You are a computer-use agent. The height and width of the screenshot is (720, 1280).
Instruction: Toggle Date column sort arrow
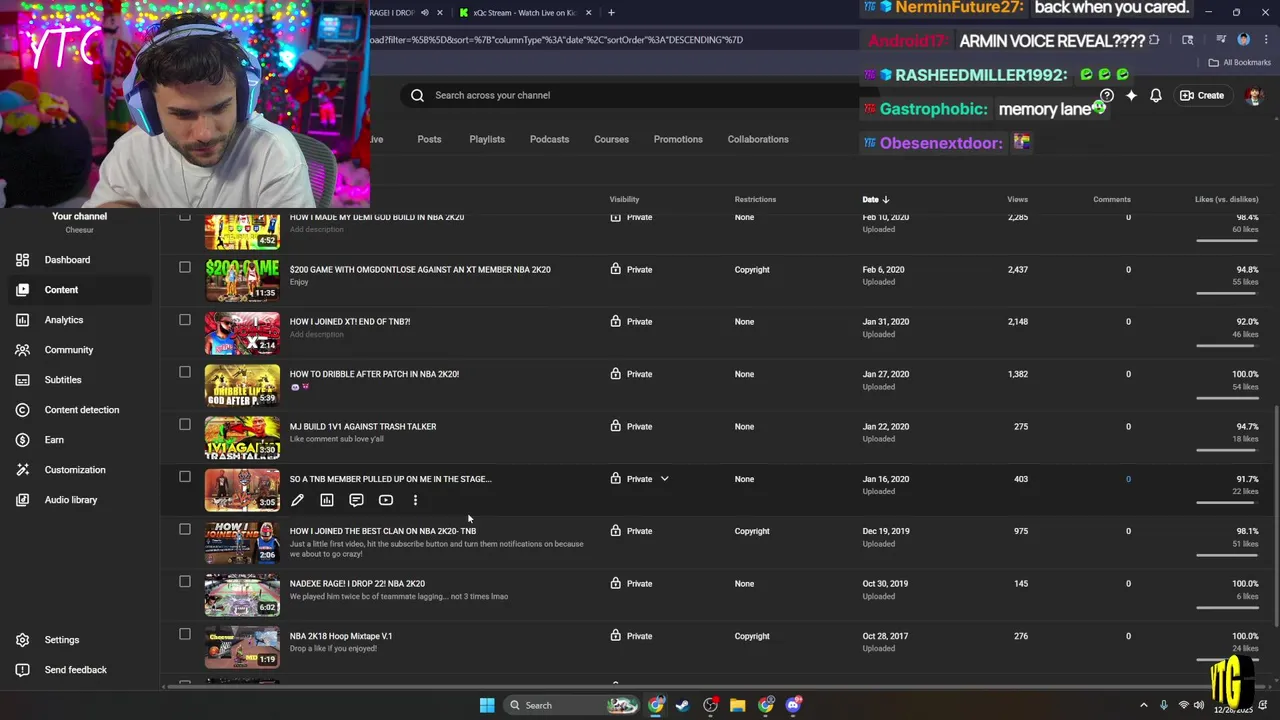tap(886, 199)
